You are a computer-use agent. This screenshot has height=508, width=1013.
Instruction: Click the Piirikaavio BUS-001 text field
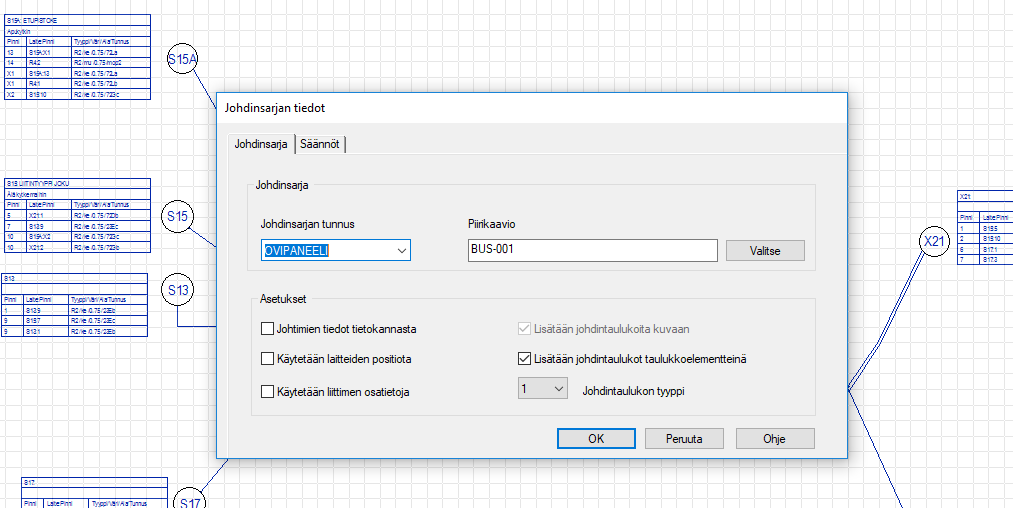(592, 250)
